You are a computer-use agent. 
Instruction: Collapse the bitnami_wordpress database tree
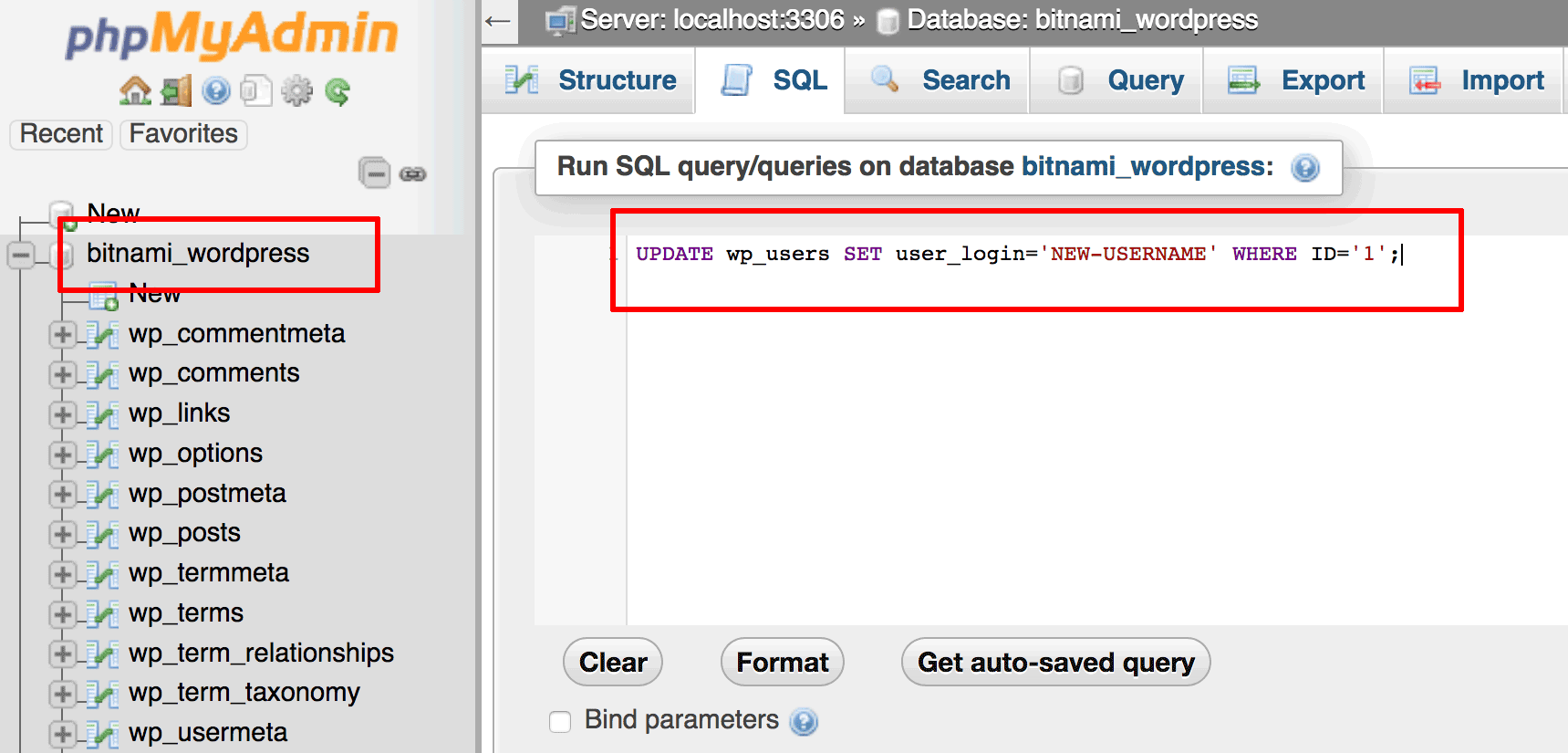pos(21,255)
